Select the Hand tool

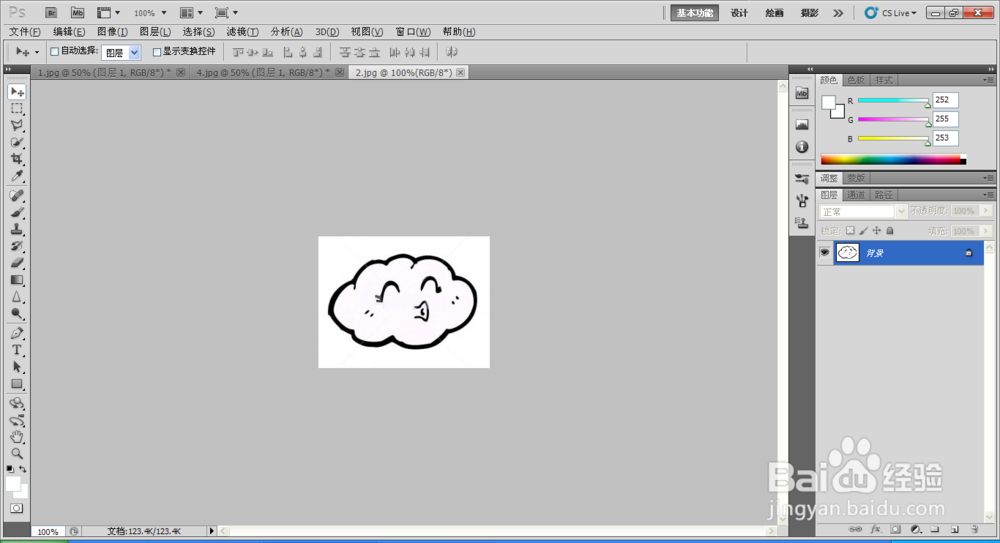click(17, 437)
